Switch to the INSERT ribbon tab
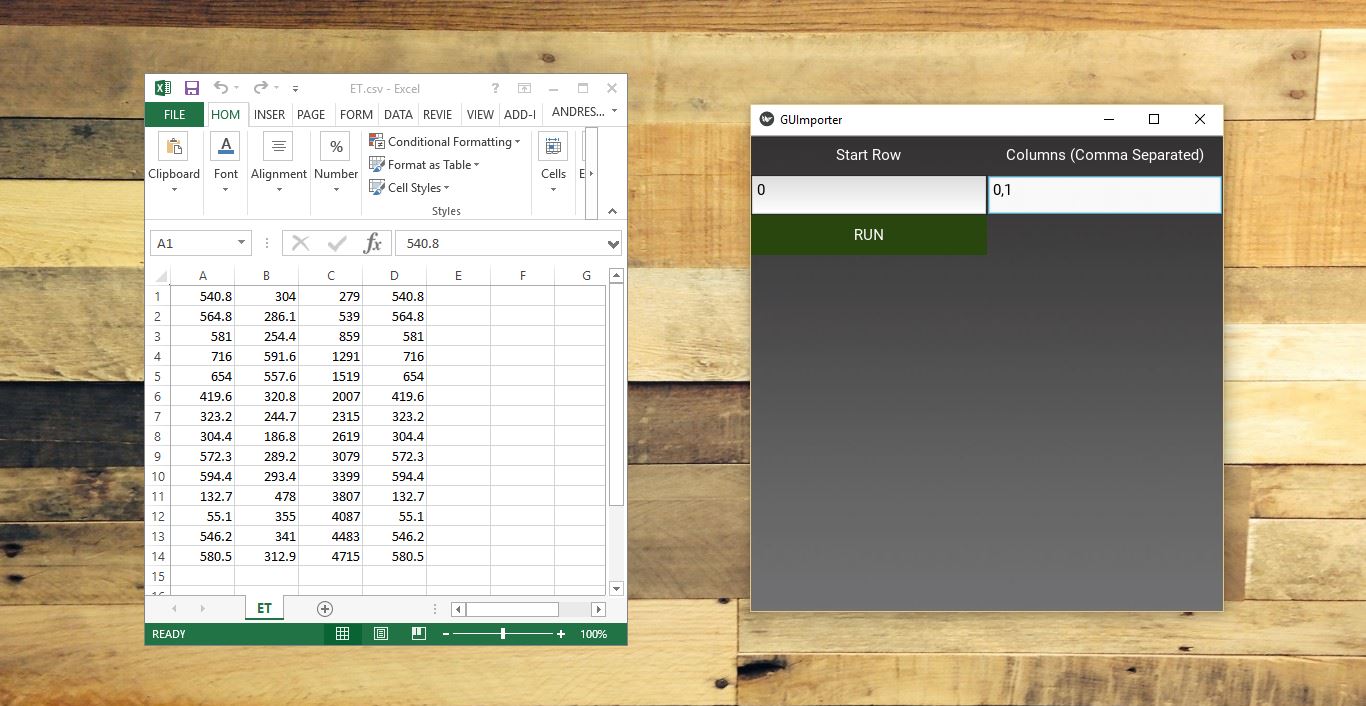This screenshot has height=706, width=1366. click(x=269, y=114)
